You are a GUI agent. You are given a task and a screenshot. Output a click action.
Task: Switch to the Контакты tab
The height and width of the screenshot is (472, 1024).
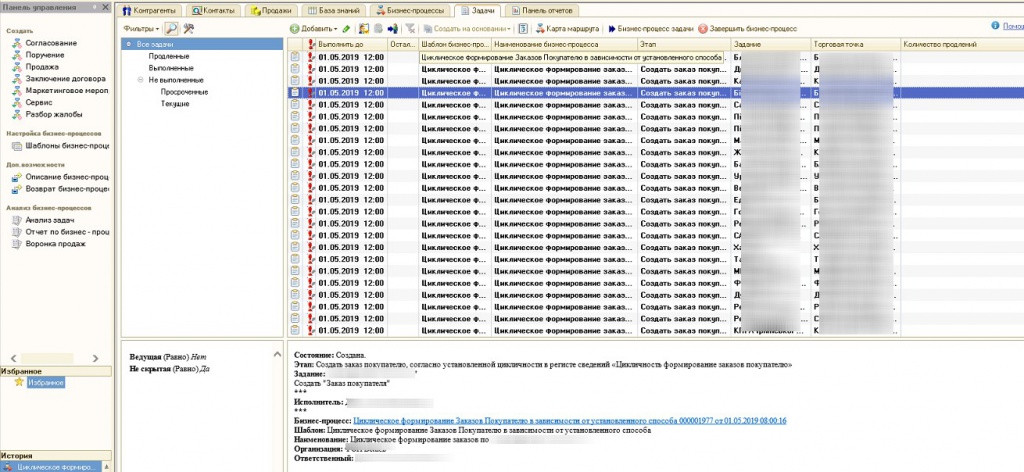pos(214,10)
